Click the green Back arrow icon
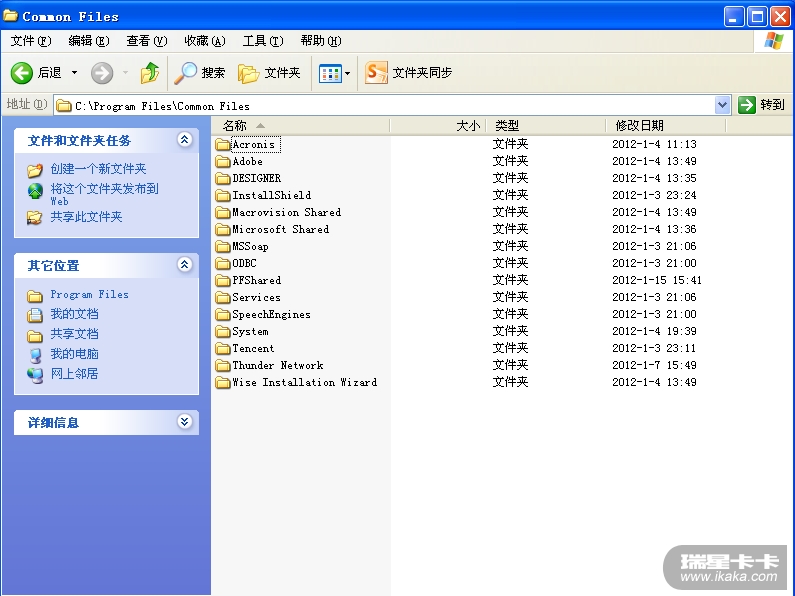This screenshot has height=596, width=795. coord(22,73)
